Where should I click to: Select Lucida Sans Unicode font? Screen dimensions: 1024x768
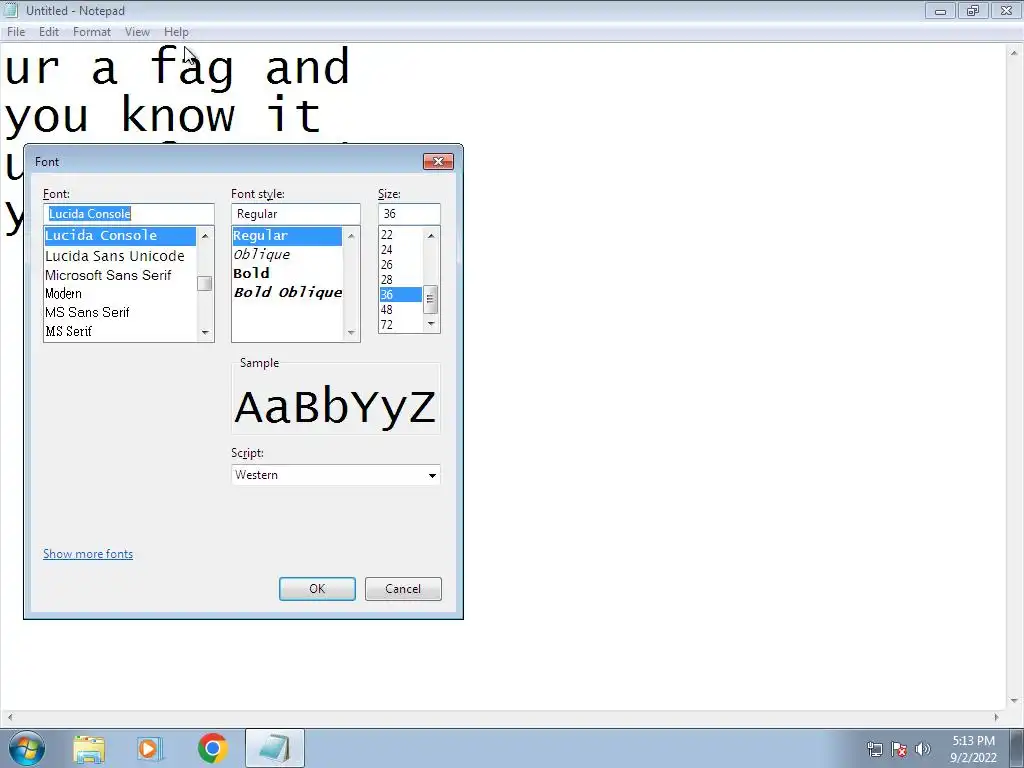pyautogui.click(x=120, y=256)
